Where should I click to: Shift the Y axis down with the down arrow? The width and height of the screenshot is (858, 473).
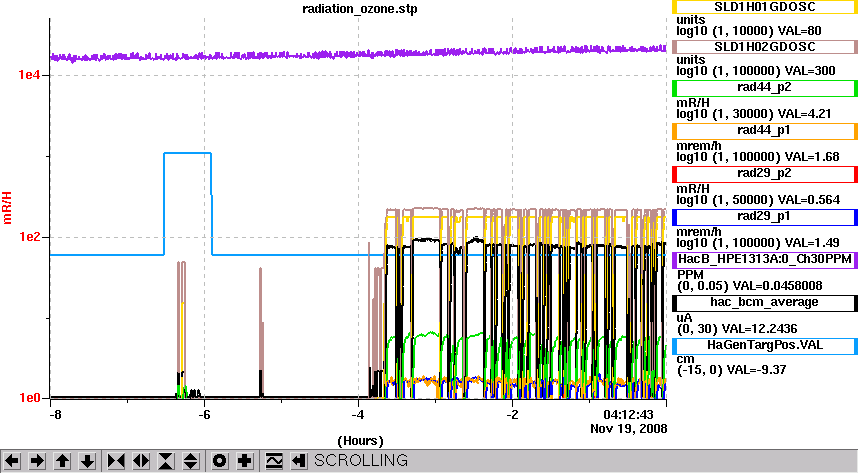click(88, 461)
